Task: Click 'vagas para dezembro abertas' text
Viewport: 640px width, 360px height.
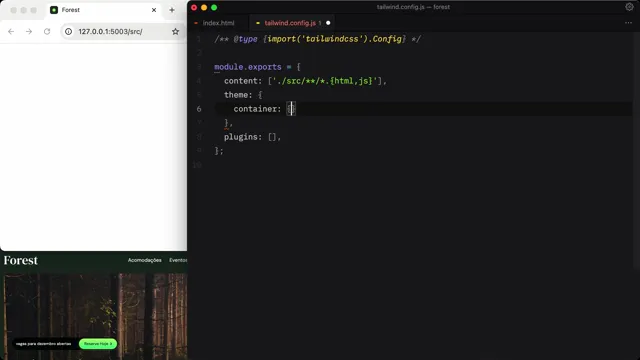Action: click(43, 344)
